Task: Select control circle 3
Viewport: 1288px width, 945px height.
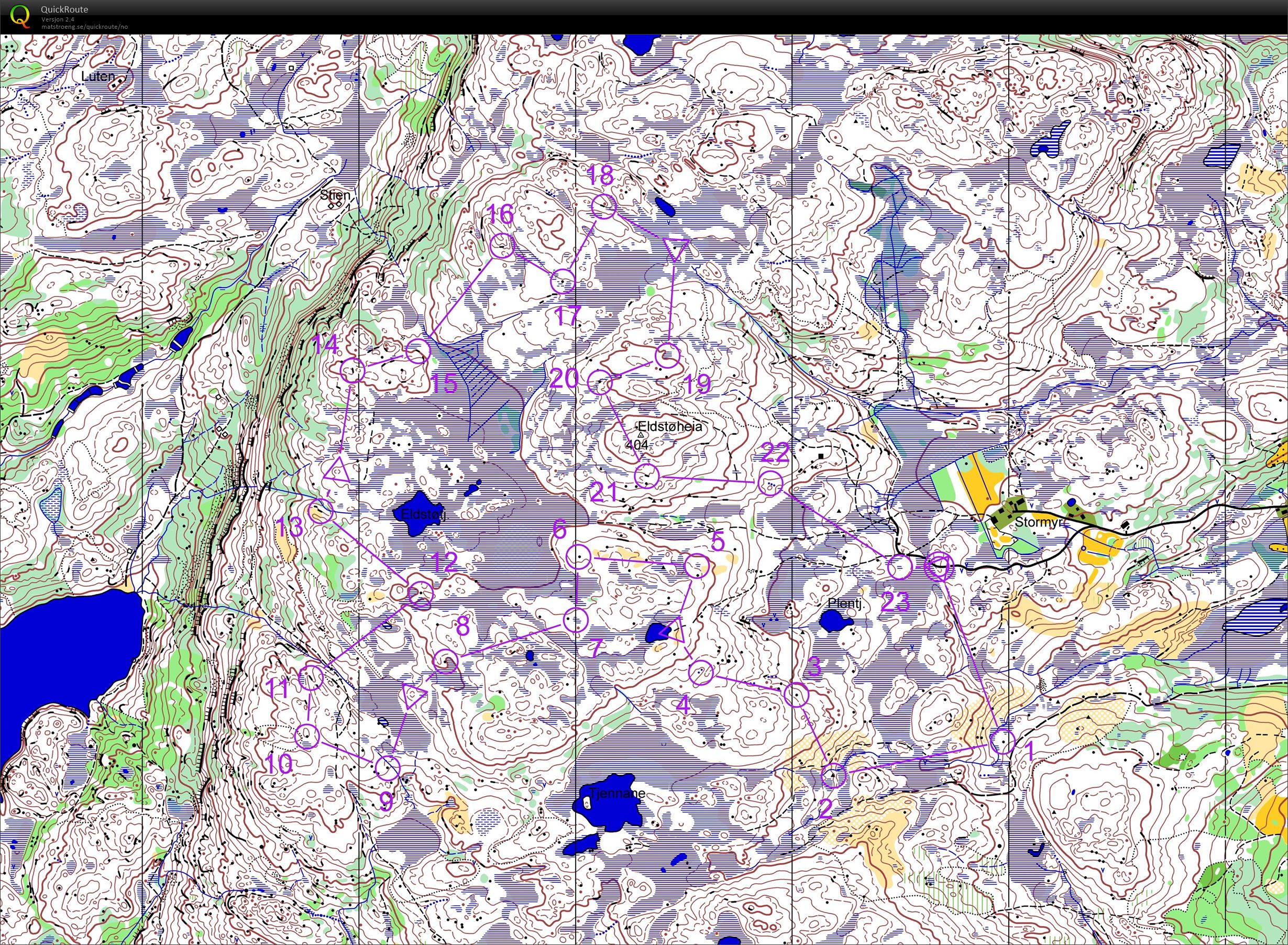Action: pyautogui.click(x=796, y=695)
